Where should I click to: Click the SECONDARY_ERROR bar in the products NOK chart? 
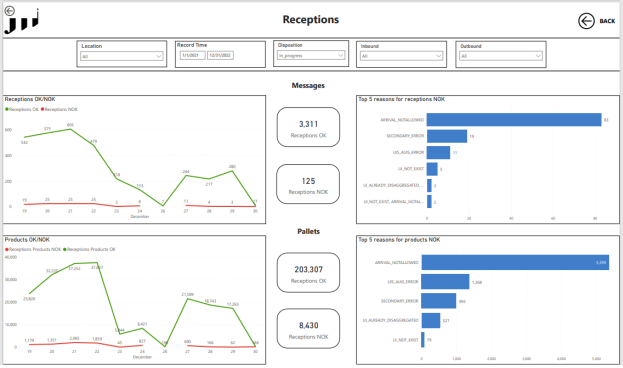pyautogui.click(x=439, y=301)
